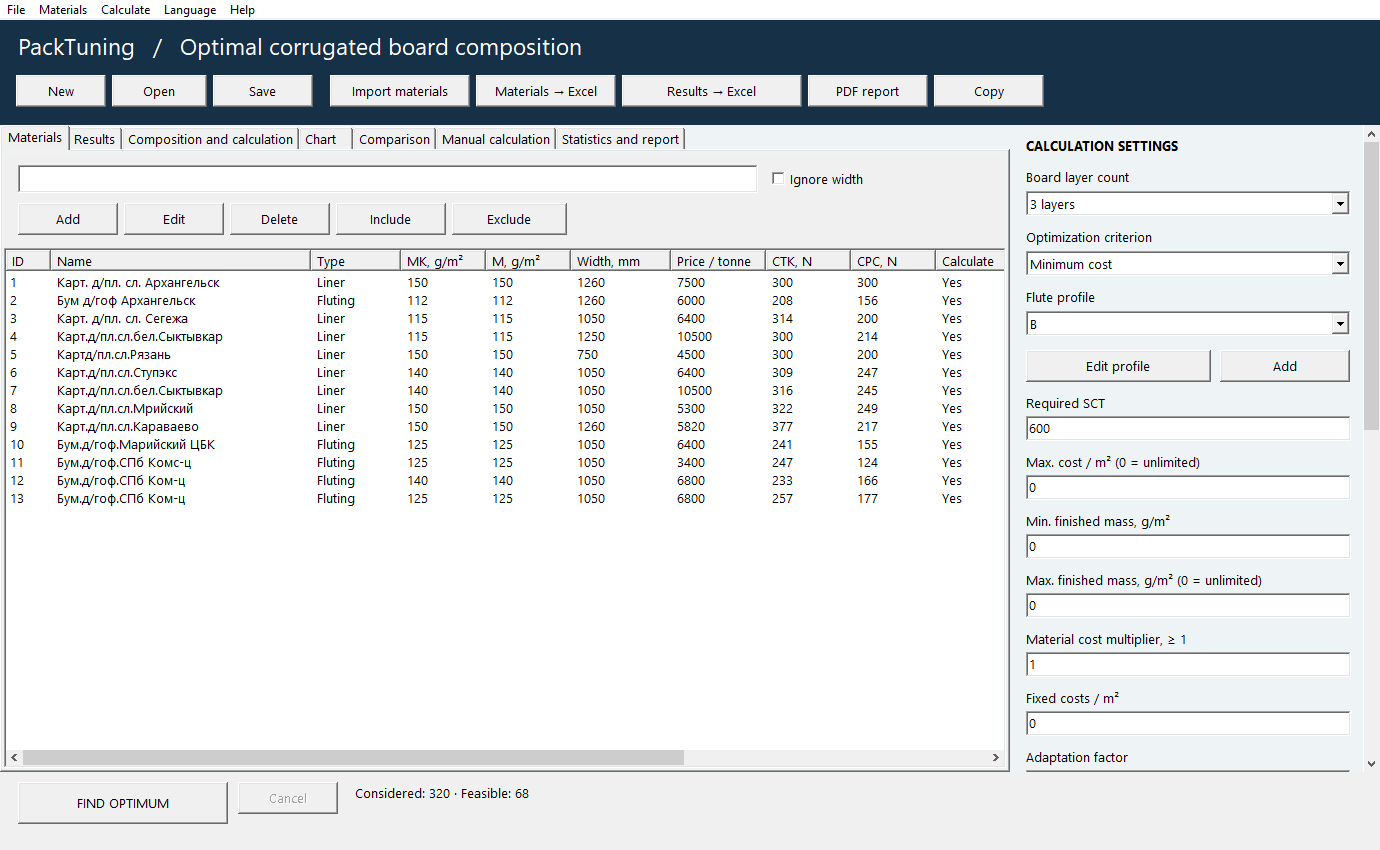Select row 'Бум д/гоф Архангельск'

504,300
